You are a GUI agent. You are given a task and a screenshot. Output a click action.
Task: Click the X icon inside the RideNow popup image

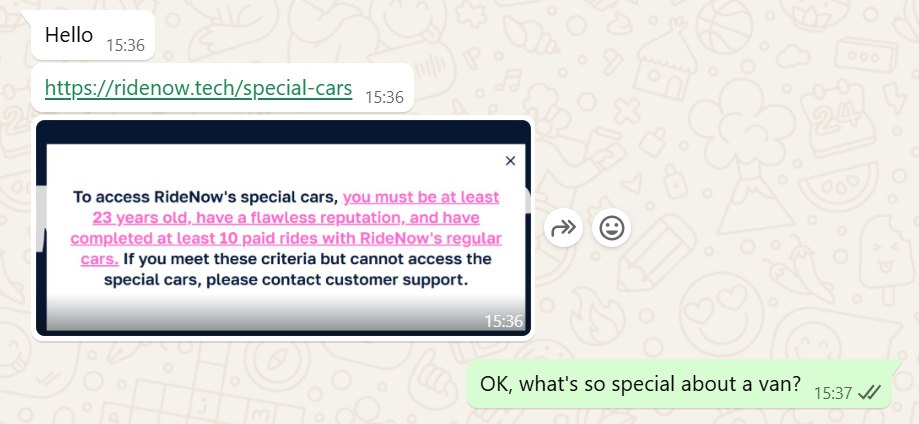click(x=510, y=161)
